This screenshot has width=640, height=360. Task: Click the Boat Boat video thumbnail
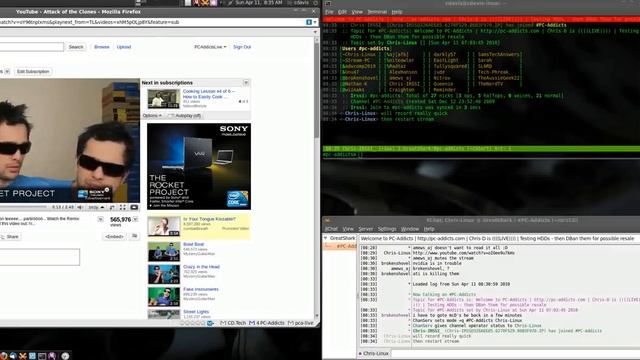click(164, 251)
